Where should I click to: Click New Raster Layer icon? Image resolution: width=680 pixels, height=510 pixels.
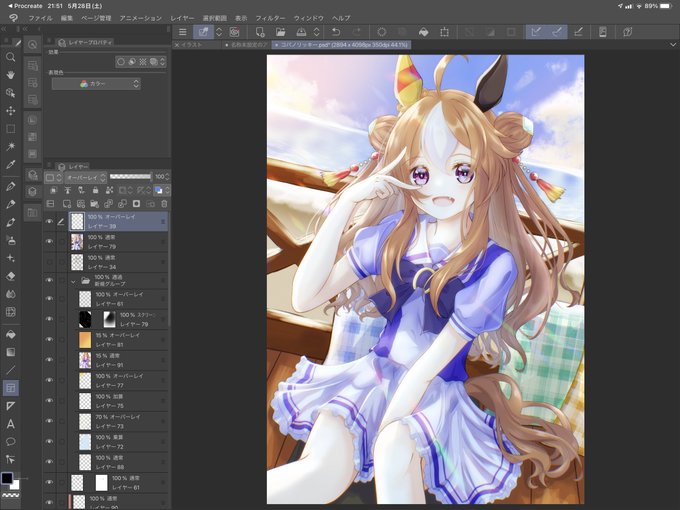(66, 204)
